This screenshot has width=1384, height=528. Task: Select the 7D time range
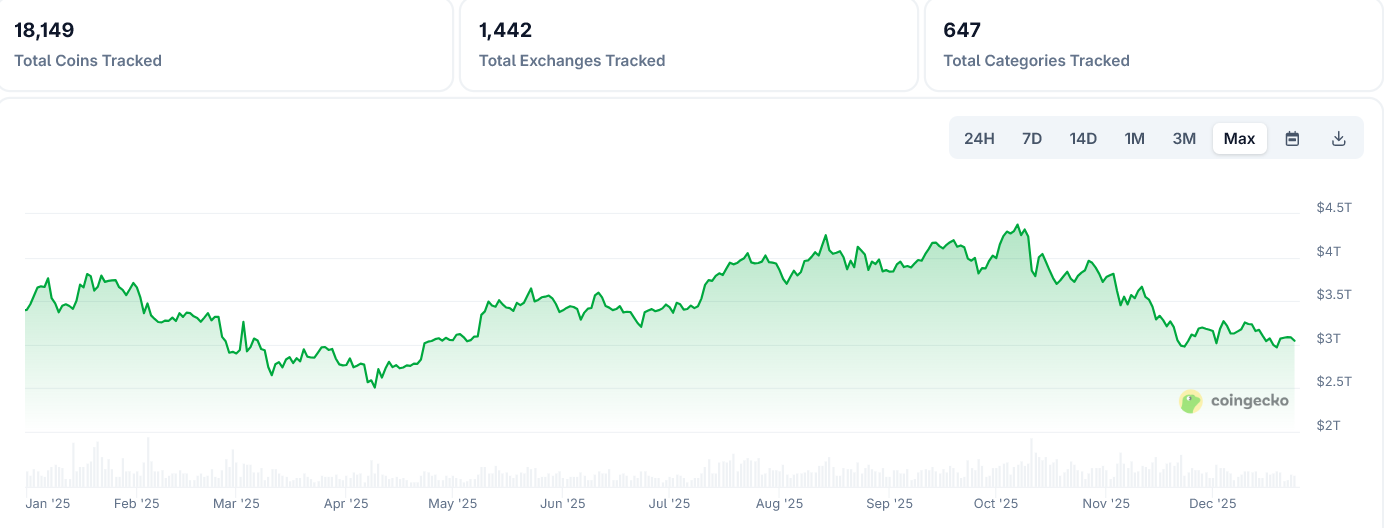pyautogui.click(x=1032, y=138)
